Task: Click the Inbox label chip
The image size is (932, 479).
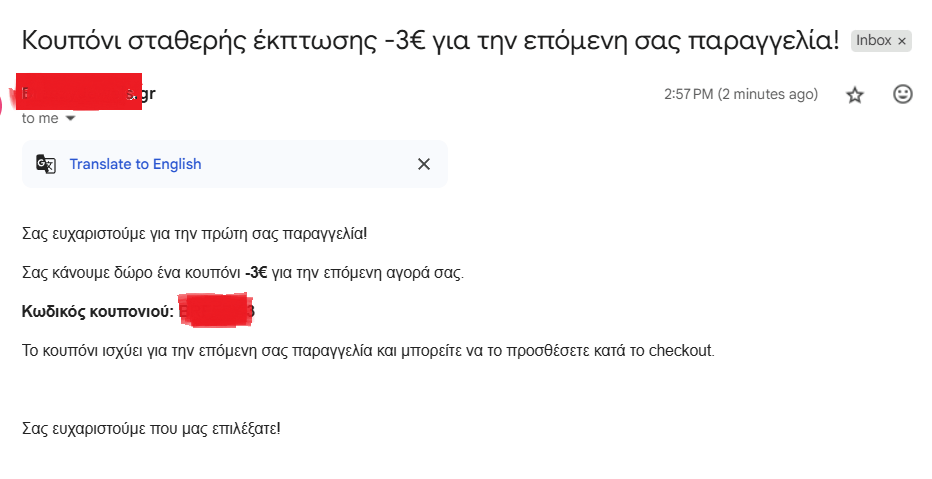Action: pos(872,41)
